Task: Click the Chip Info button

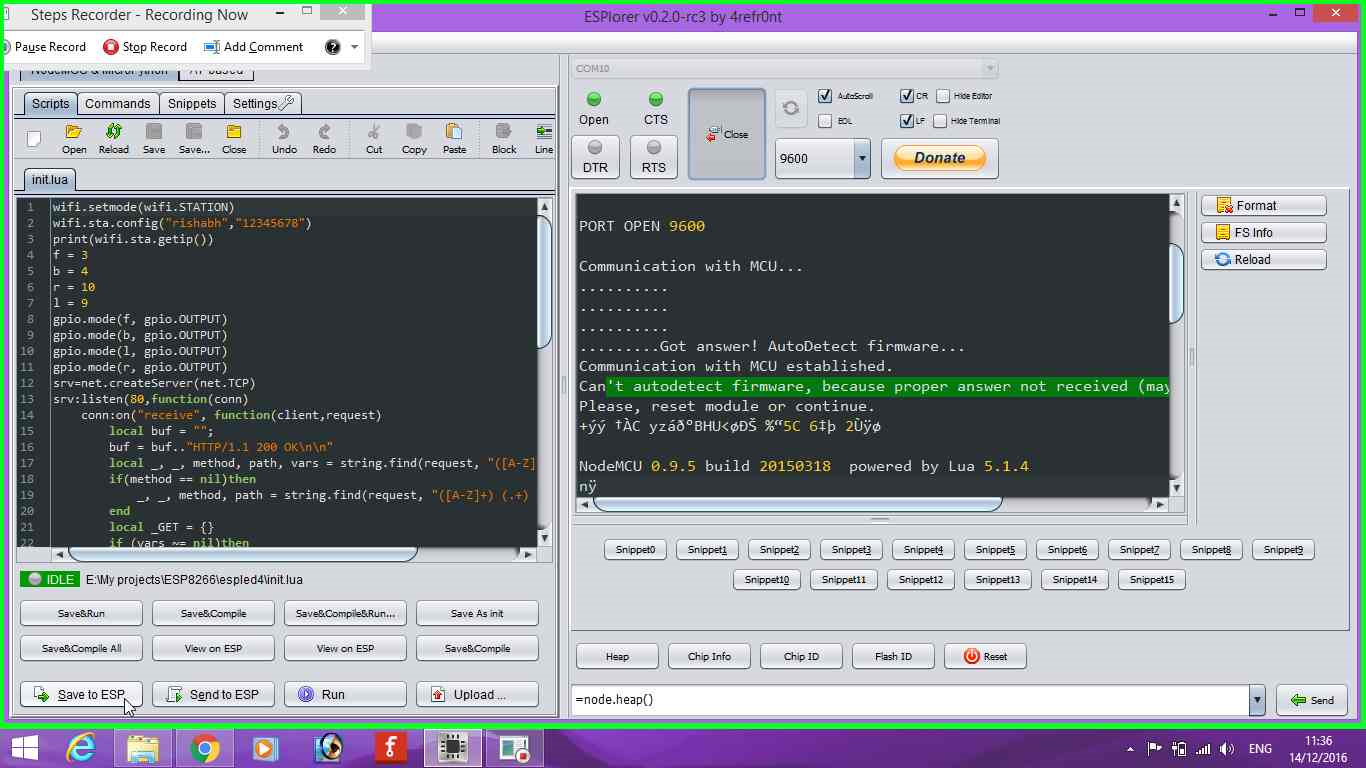Action: point(709,656)
